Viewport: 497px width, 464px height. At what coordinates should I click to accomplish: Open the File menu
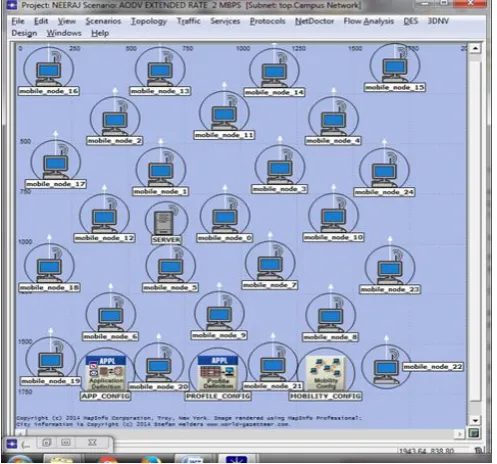click(18, 21)
